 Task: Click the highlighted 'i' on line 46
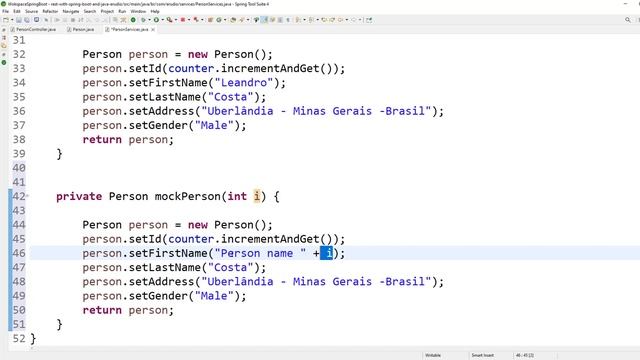(x=329, y=253)
